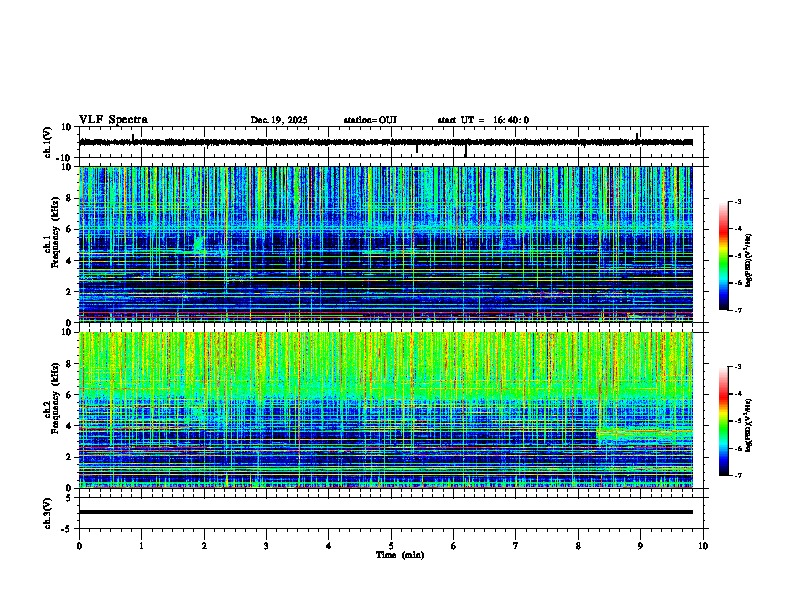Image resolution: width=792 pixels, height=612 pixels.
Task: Click the "start UT = 16:40:0" text
Action: [x=483, y=120]
